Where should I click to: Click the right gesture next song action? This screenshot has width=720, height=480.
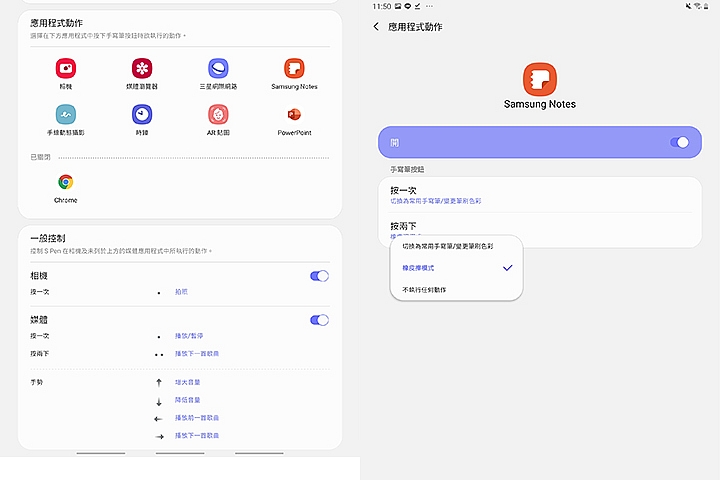[x=197, y=435]
